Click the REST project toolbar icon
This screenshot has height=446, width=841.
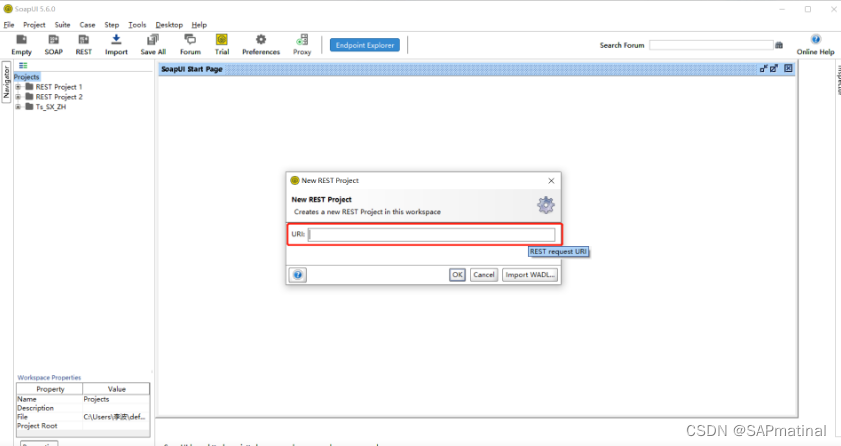pos(84,44)
